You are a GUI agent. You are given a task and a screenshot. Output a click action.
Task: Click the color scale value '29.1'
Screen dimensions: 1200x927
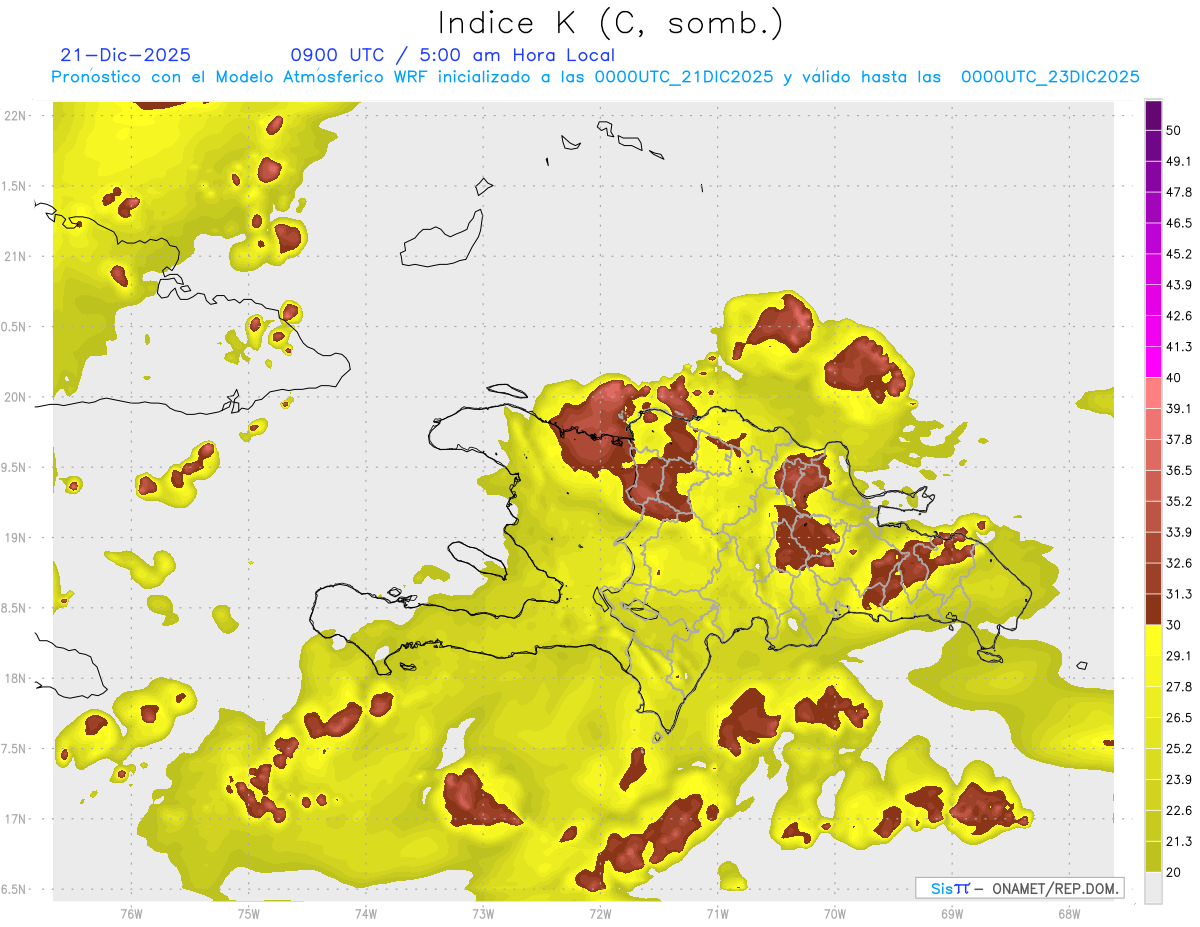1179,656
